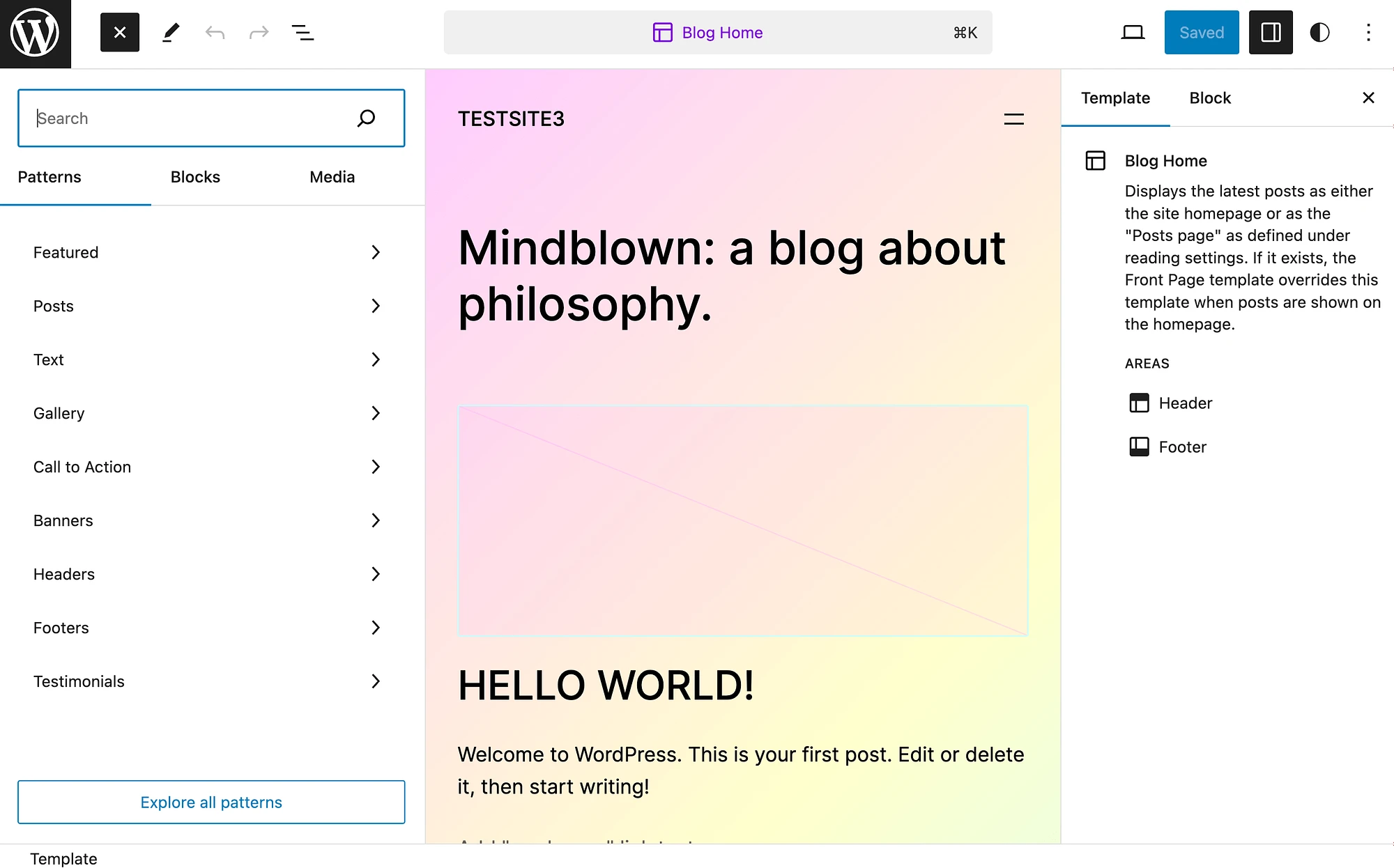This screenshot has height=868, width=1394.
Task: Expand the Featured patterns category
Action: coord(375,252)
